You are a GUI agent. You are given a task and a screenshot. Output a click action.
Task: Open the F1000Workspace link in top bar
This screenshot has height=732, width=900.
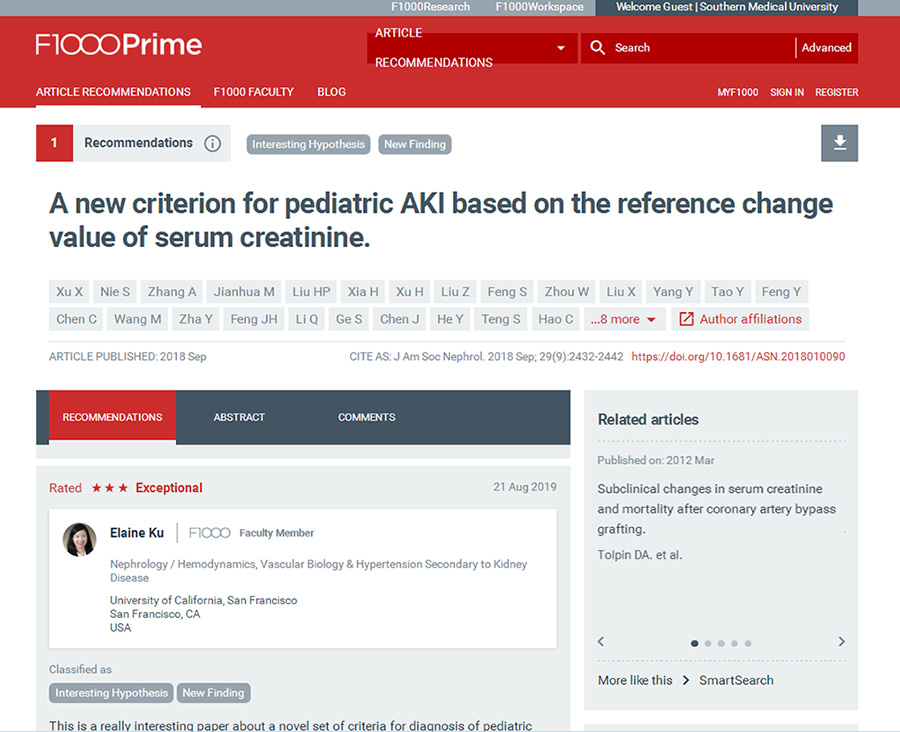[540, 7]
